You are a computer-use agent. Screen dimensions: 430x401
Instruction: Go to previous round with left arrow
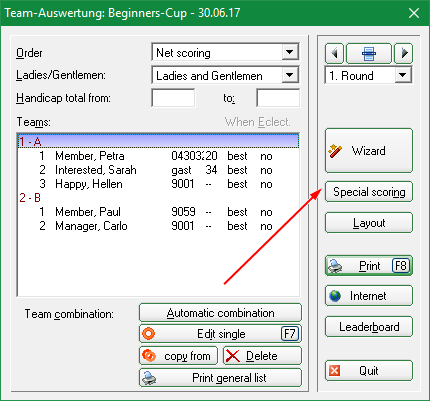click(334, 53)
